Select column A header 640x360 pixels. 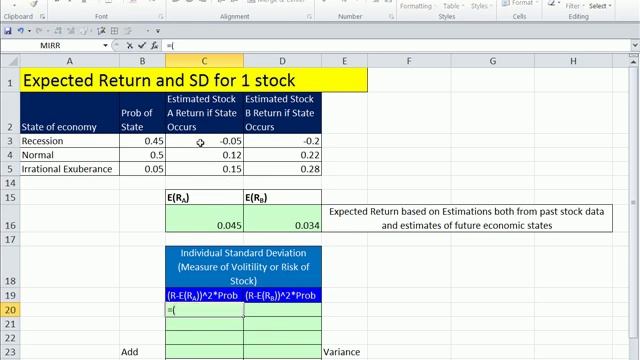point(69,61)
